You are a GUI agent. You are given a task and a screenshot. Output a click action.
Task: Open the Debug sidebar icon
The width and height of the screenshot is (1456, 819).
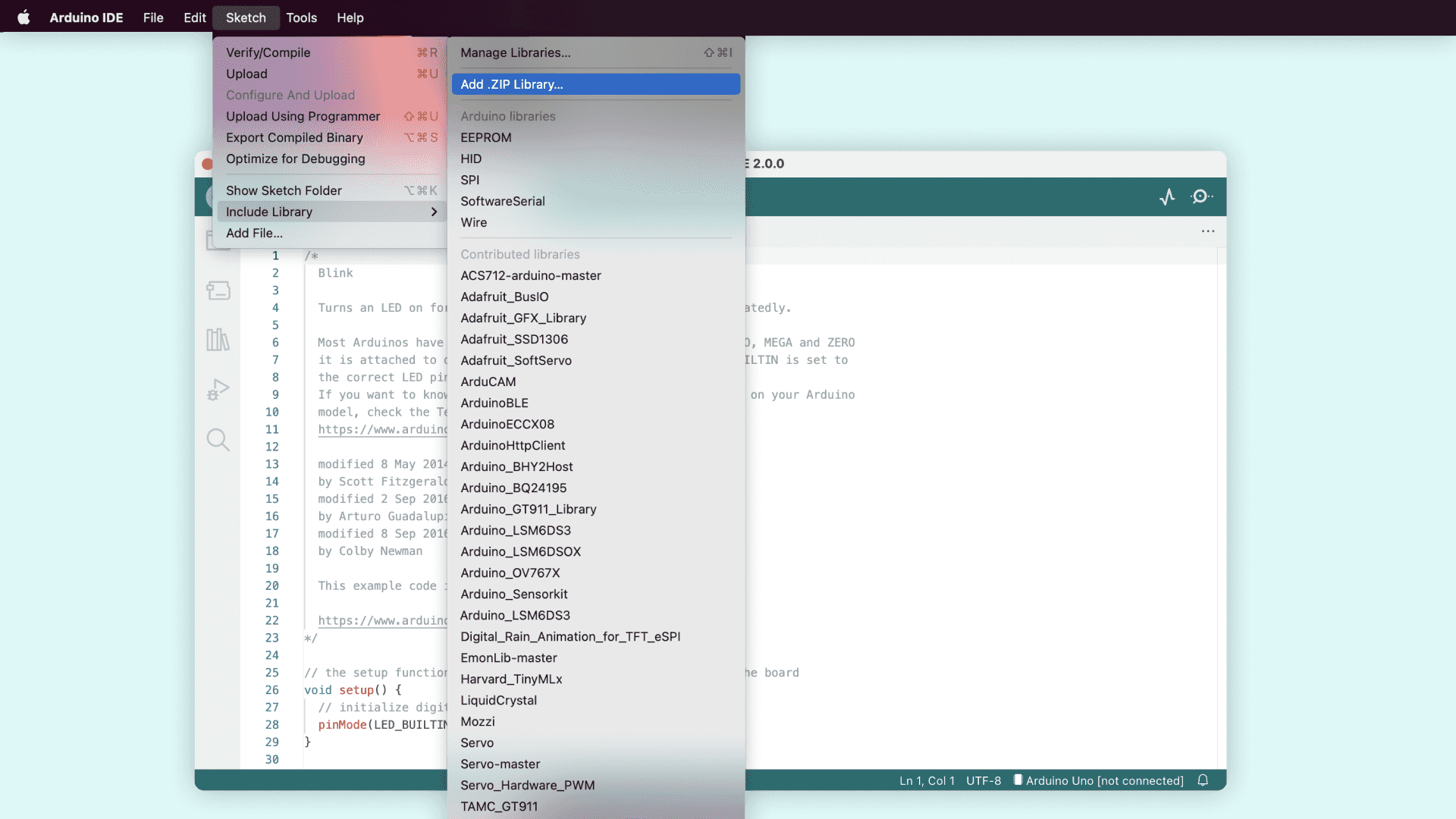coord(218,390)
